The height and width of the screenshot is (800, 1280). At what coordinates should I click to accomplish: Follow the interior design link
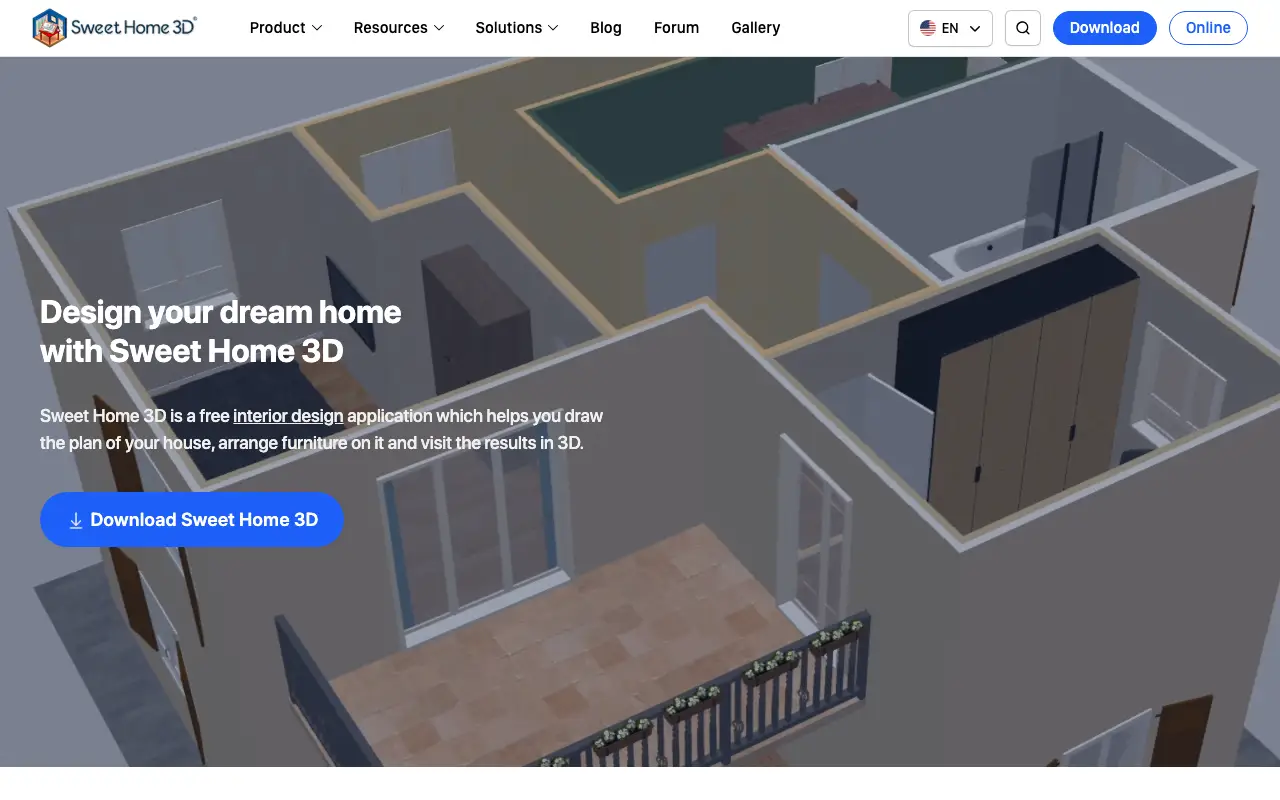pyautogui.click(x=288, y=416)
